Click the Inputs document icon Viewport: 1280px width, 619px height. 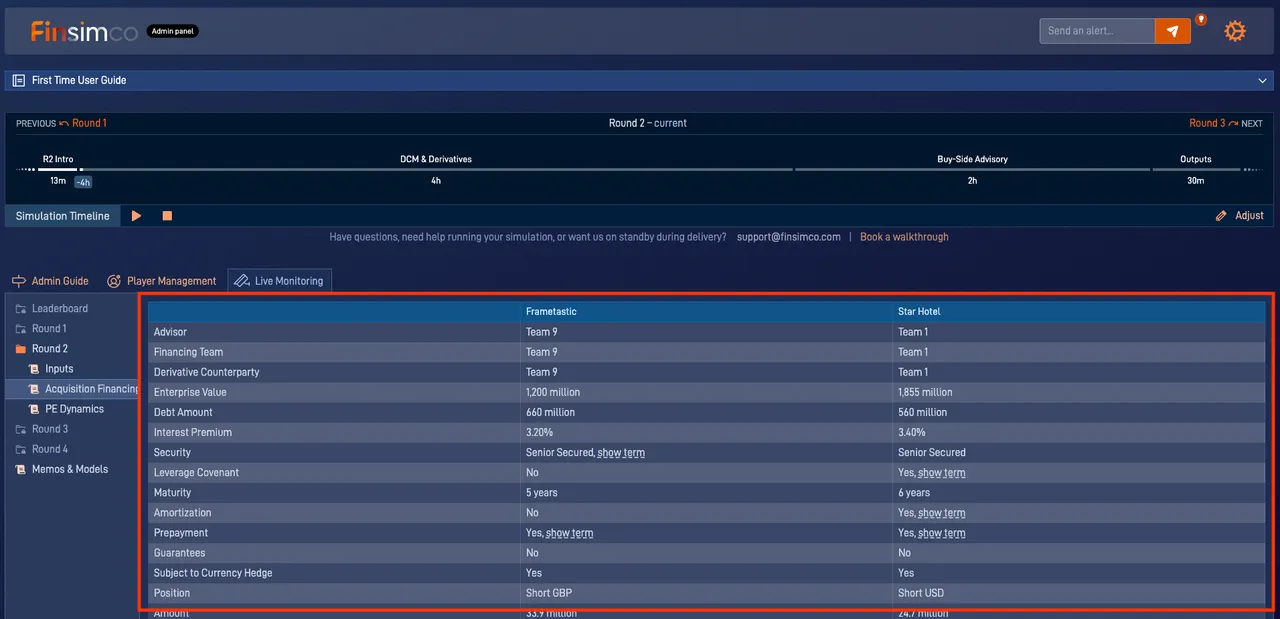(34, 369)
